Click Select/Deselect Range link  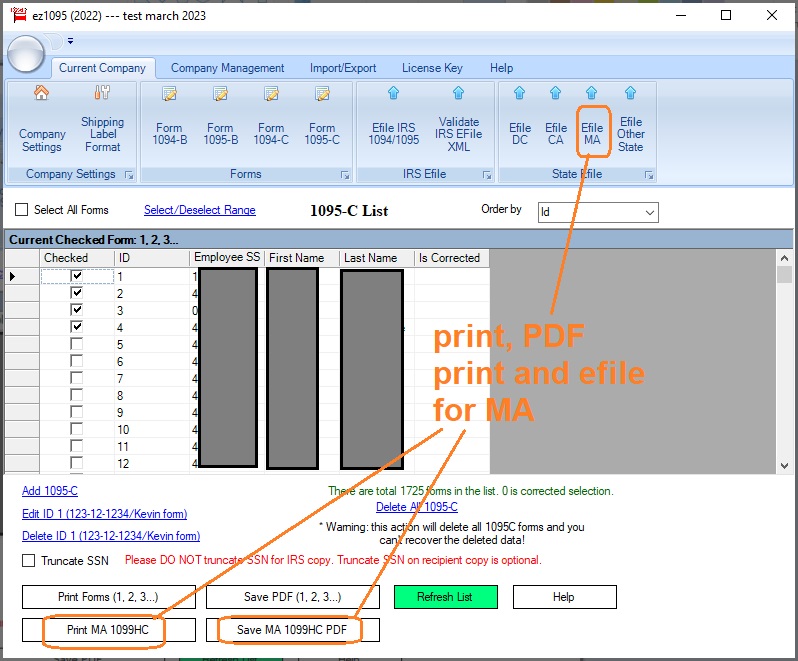(x=200, y=210)
